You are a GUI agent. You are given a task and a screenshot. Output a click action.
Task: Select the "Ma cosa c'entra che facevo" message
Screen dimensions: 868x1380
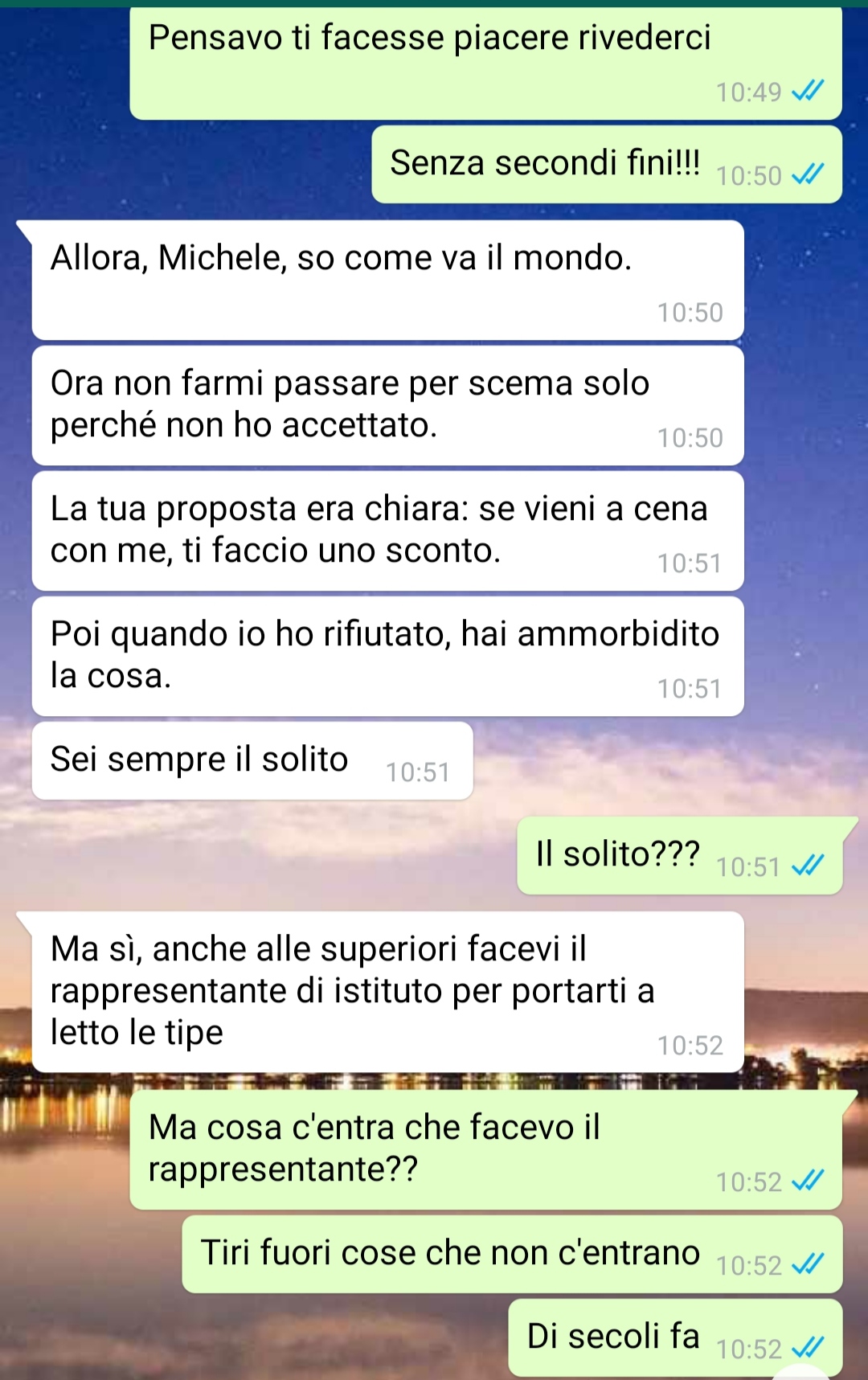485,1149
